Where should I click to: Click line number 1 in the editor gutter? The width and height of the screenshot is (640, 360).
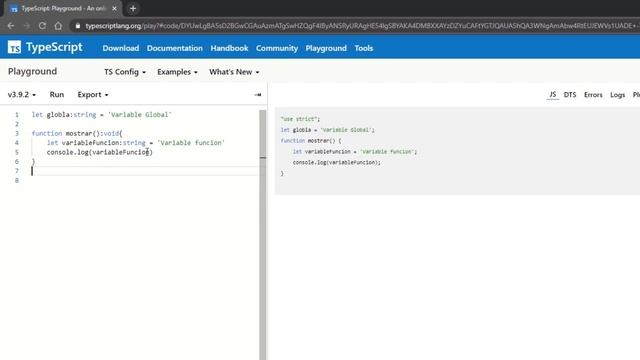17,115
